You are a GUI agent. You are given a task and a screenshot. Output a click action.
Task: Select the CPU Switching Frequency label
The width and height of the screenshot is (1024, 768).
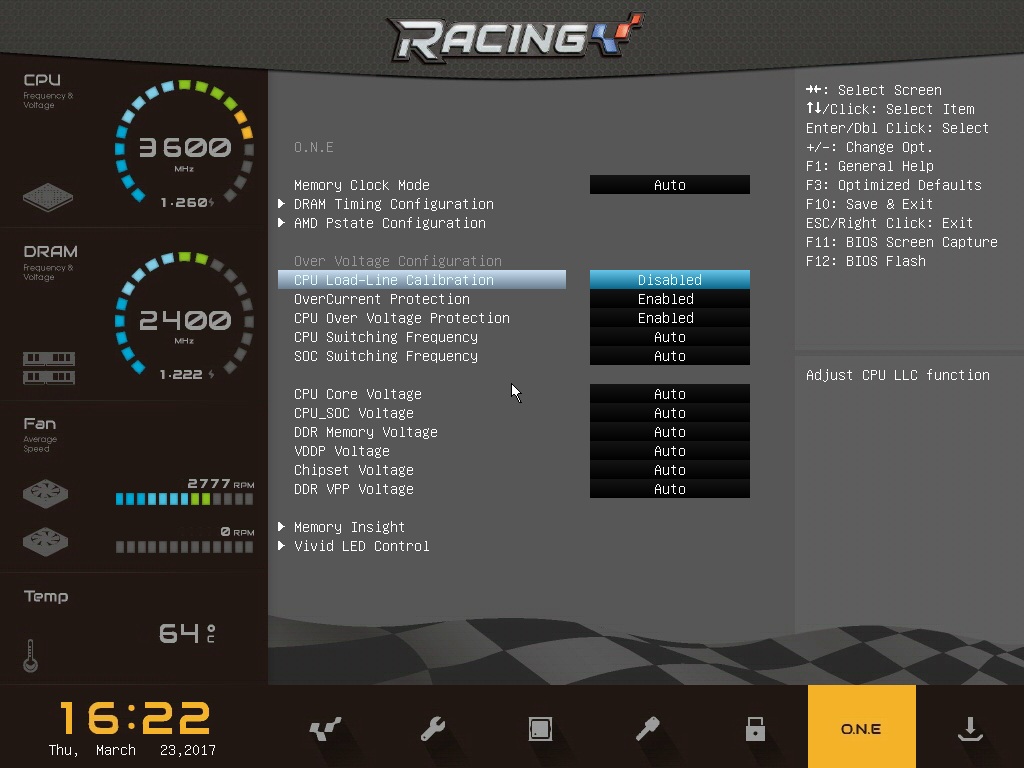point(386,336)
